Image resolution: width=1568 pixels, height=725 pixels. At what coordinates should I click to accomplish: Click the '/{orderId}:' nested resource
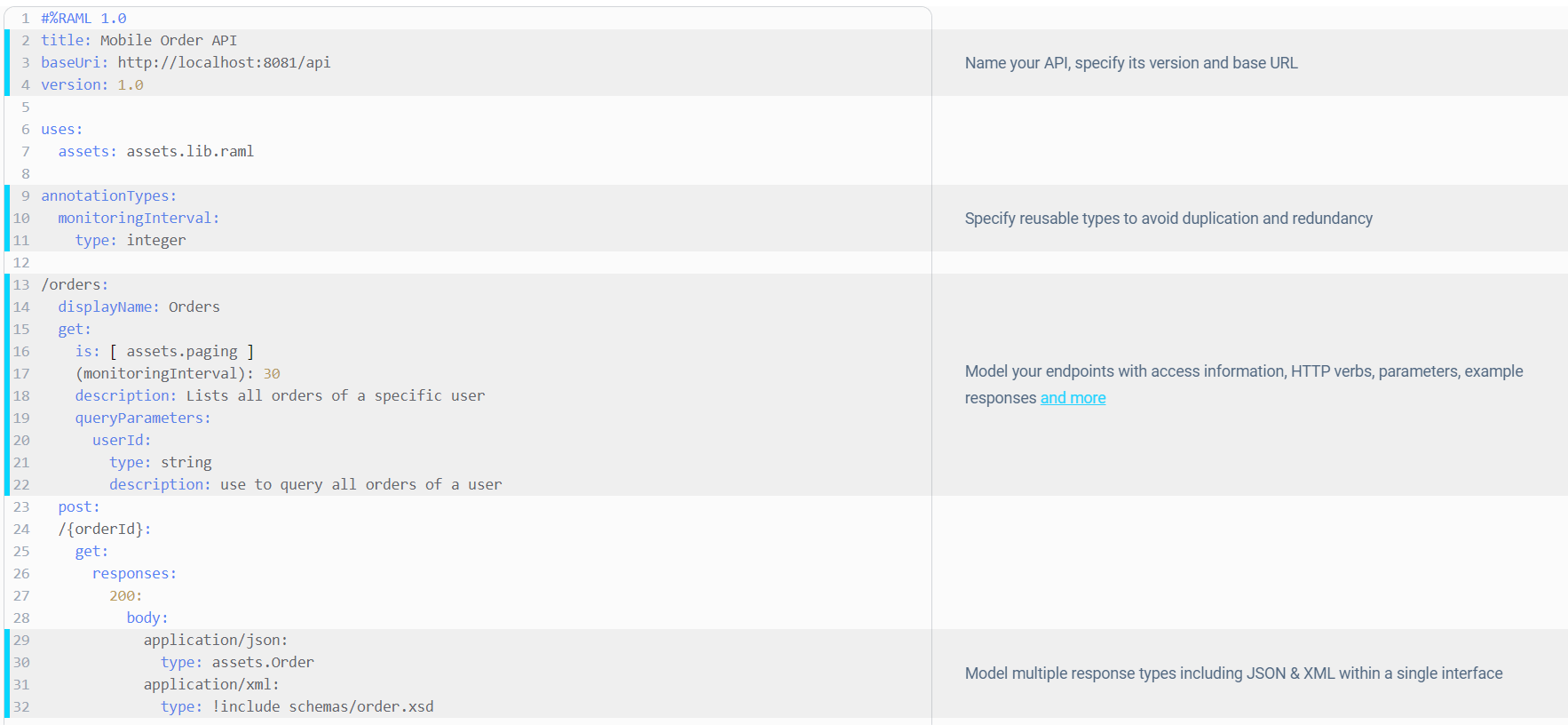tap(105, 530)
